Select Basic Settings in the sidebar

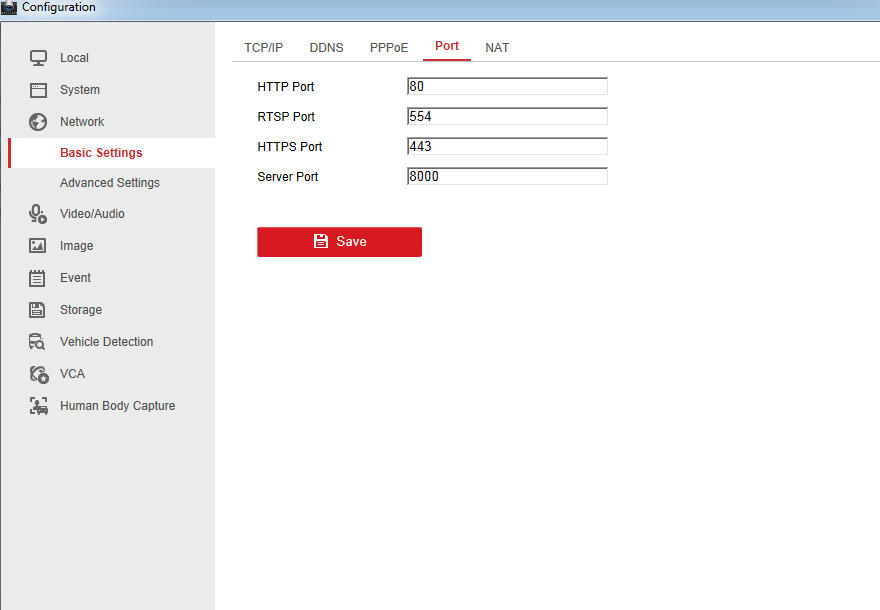pos(101,153)
